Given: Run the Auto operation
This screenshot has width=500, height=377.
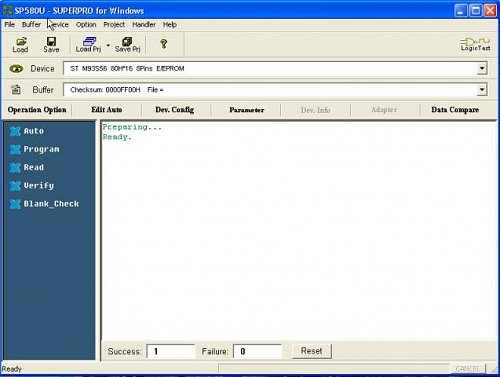Looking at the screenshot, I should pos(34,131).
